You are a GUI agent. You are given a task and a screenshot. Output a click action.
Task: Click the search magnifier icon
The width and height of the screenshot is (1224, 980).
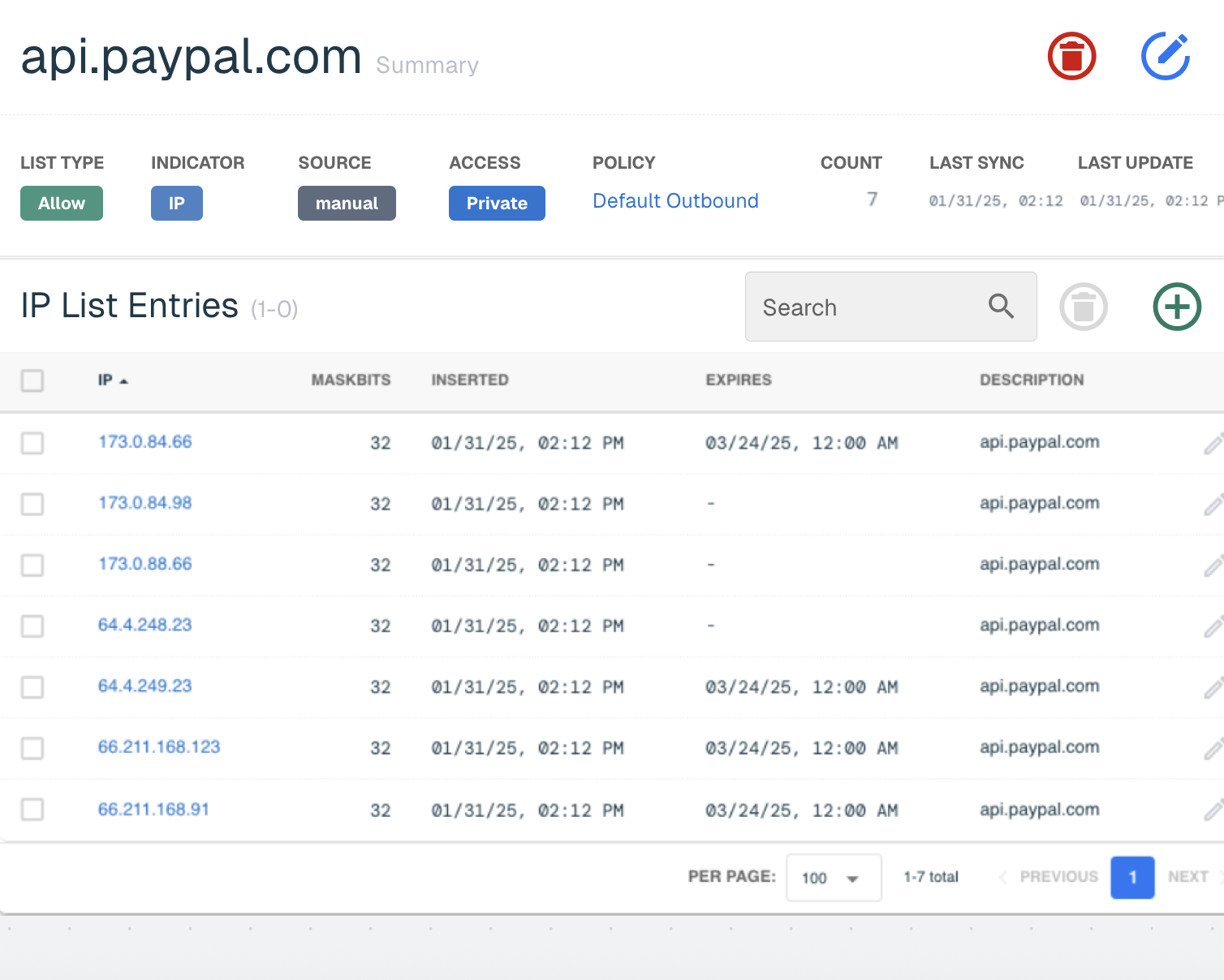tap(1001, 307)
